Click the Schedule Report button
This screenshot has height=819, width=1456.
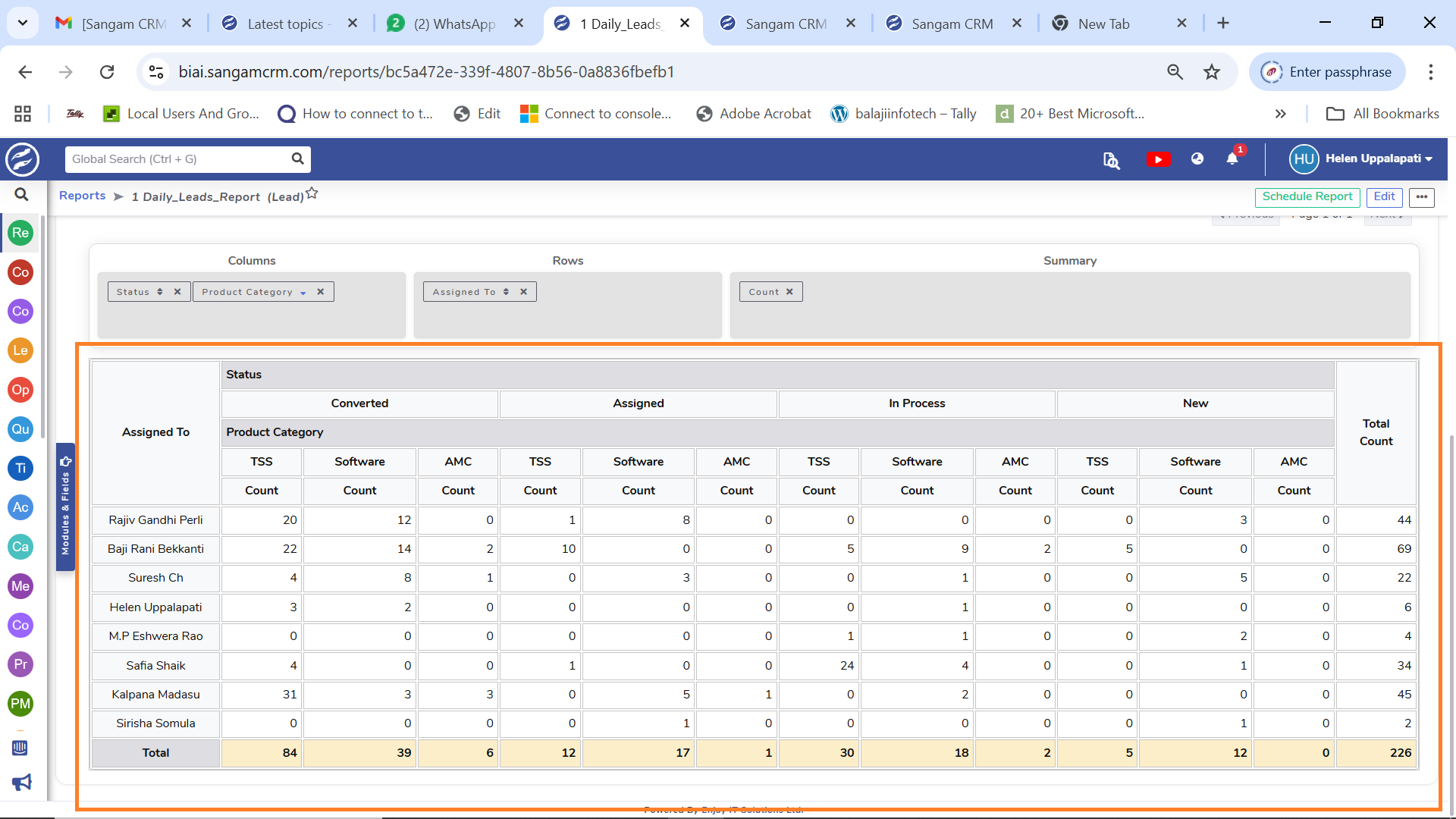[x=1307, y=196]
